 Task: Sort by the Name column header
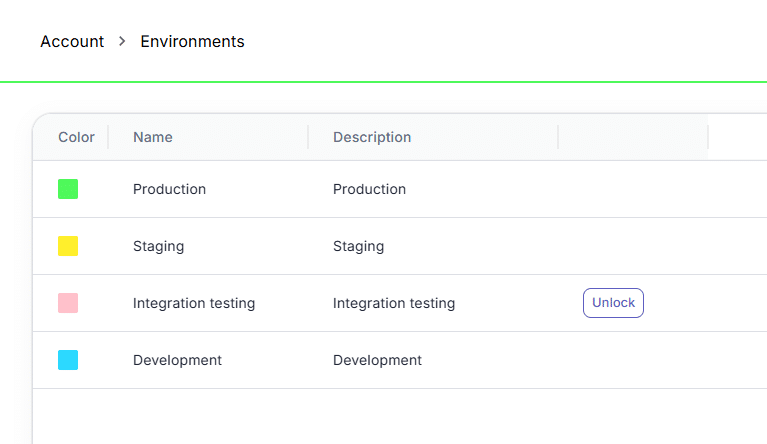(x=153, y=137)
